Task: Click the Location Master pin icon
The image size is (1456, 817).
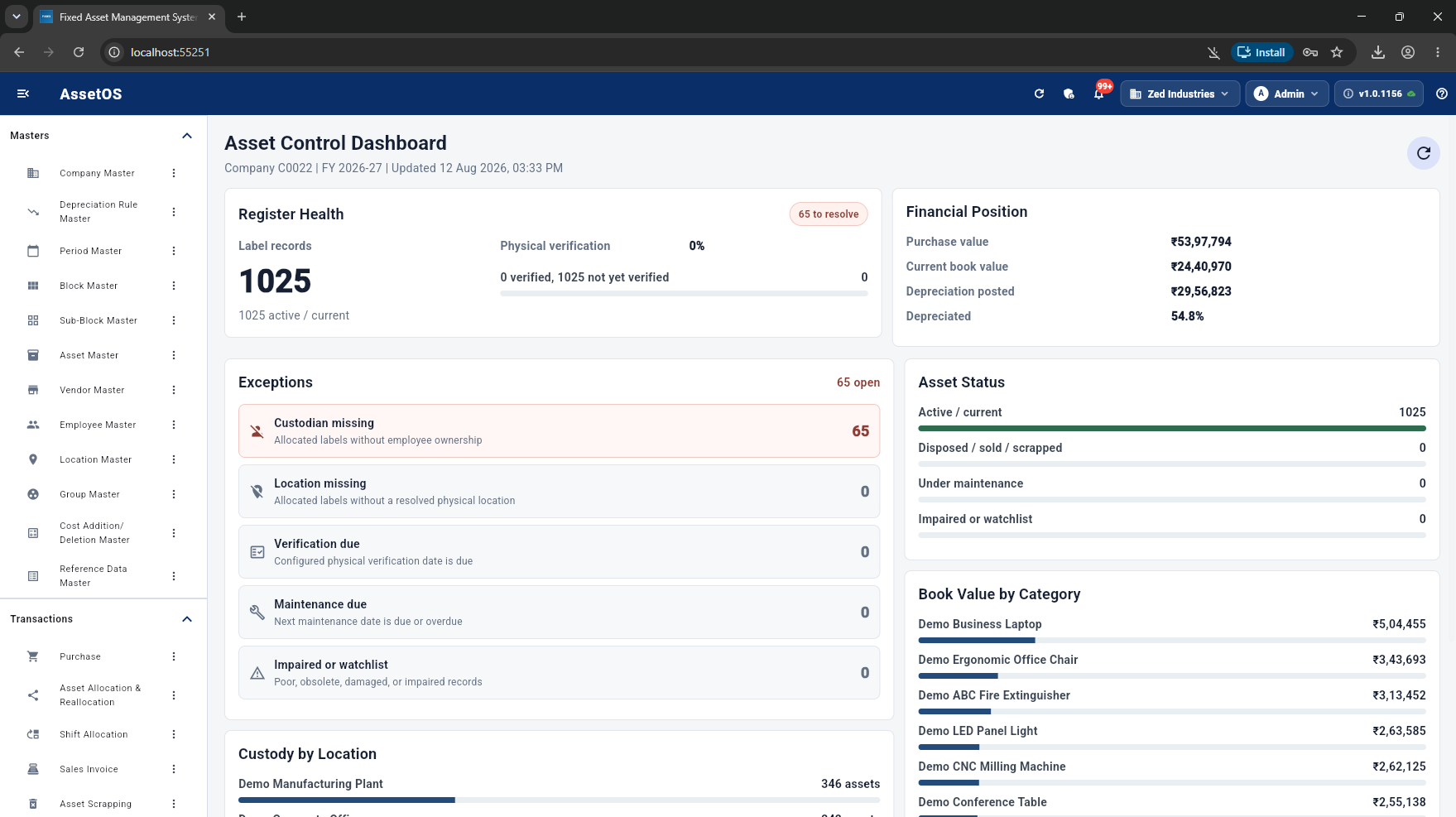Action: [33, 459]
